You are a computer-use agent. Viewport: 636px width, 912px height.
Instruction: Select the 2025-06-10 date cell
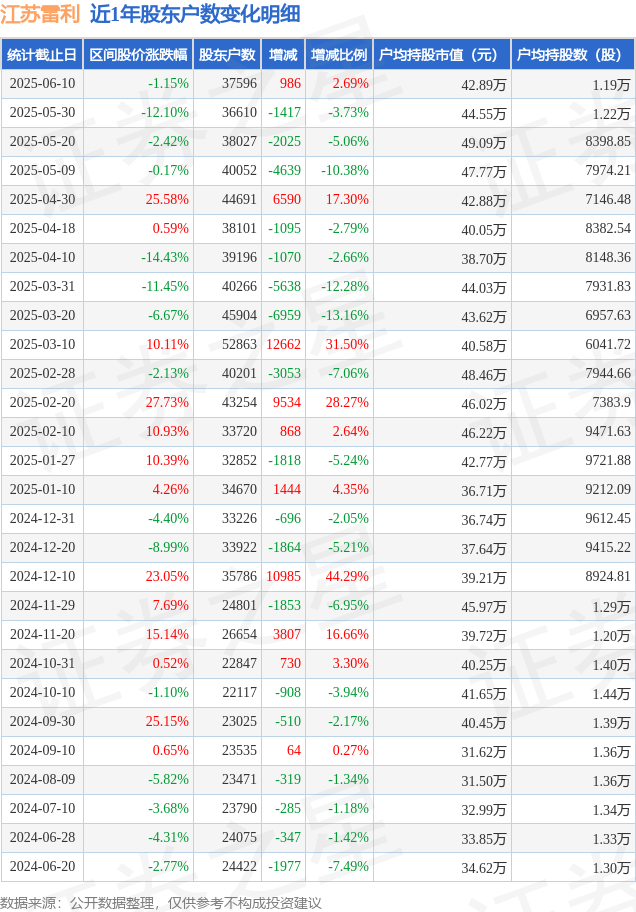coord(42,84)
